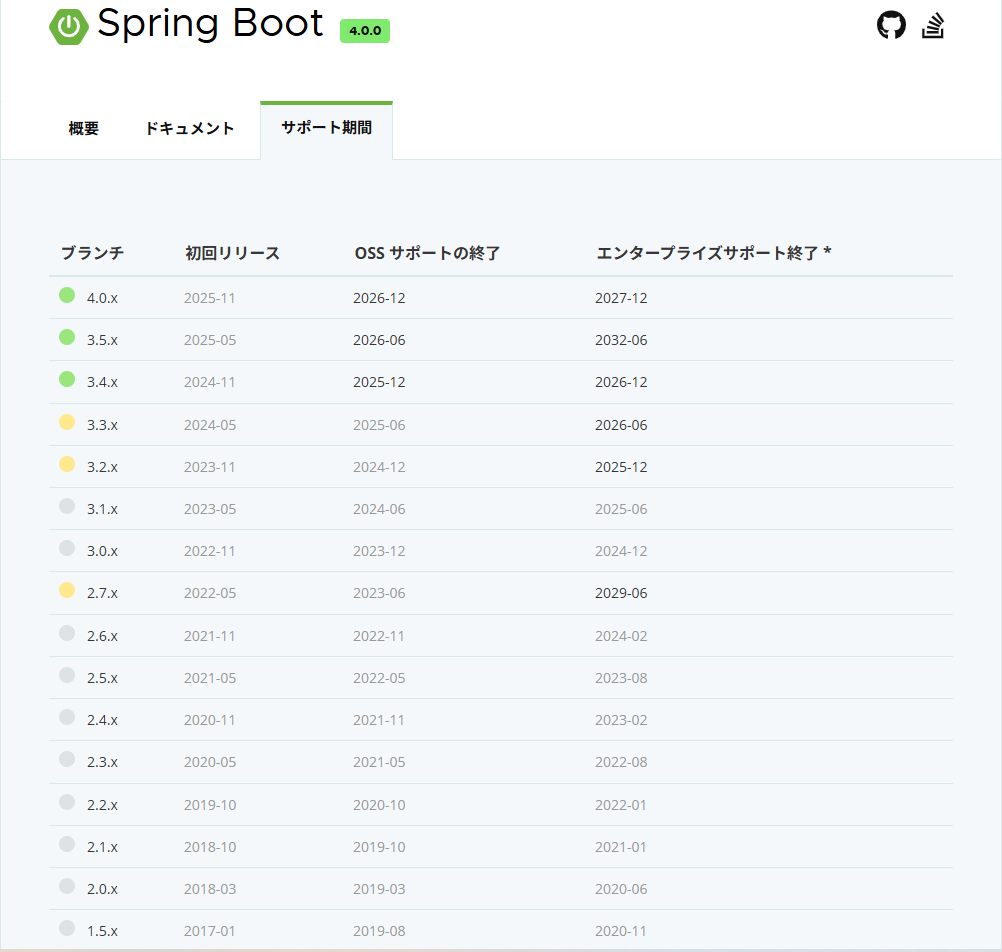Open the Stack Overflow icon
1002x952 pixels.
tap(933, 26)
